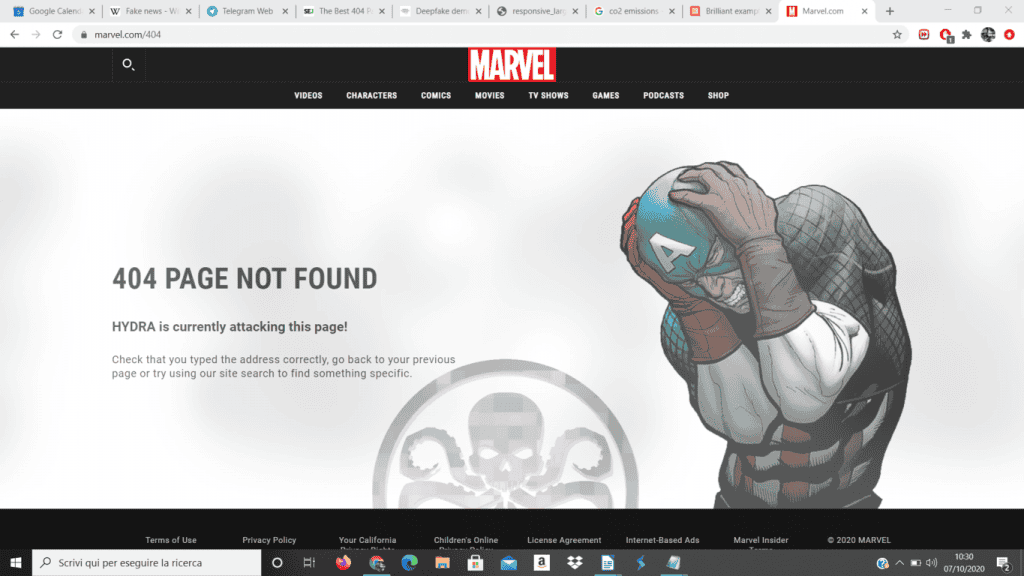The height and width of the screenshot is (576, 1024).
Task: Click the padlock site info icon
Action: coord(84,35)
